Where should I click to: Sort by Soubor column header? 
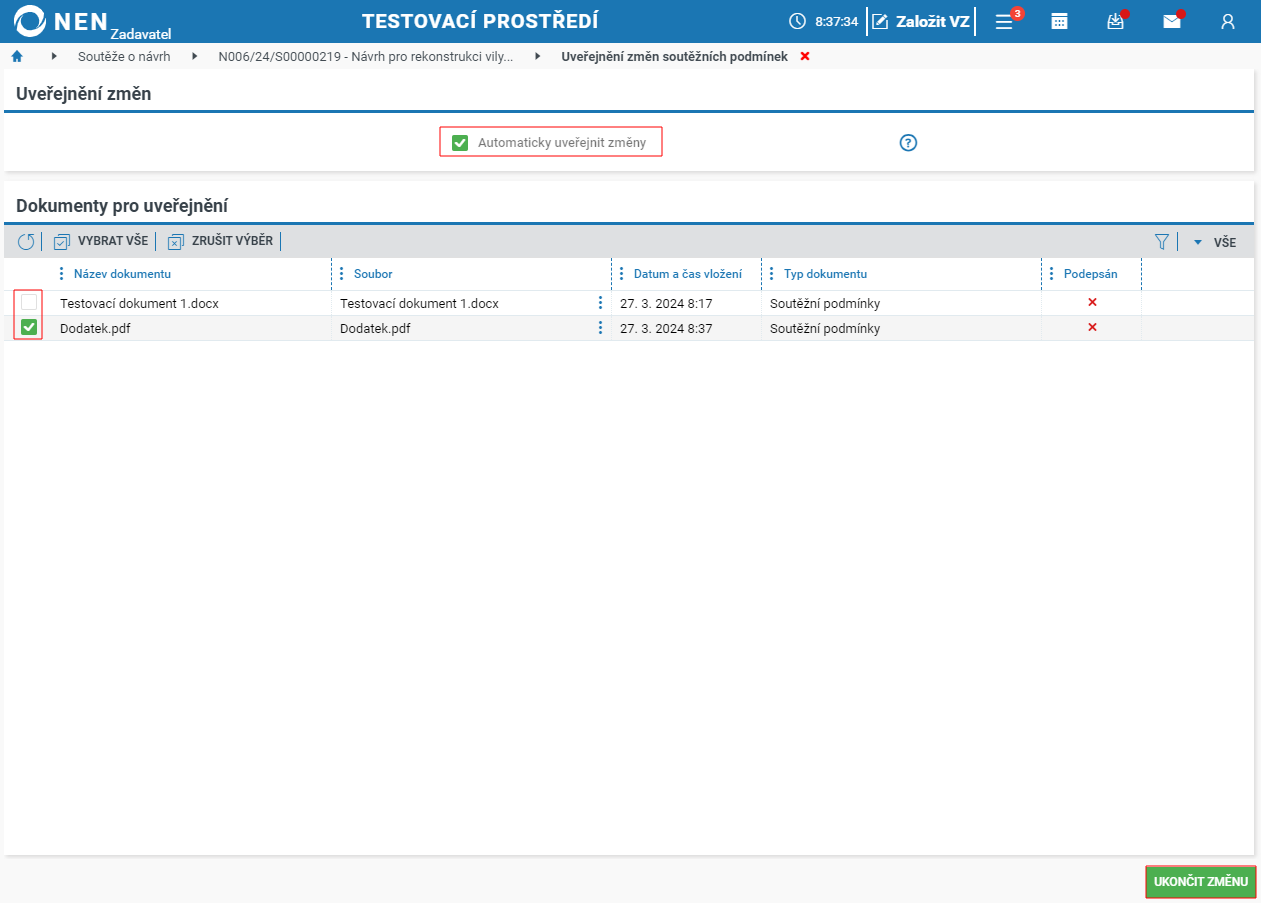(x=373, y=274)
